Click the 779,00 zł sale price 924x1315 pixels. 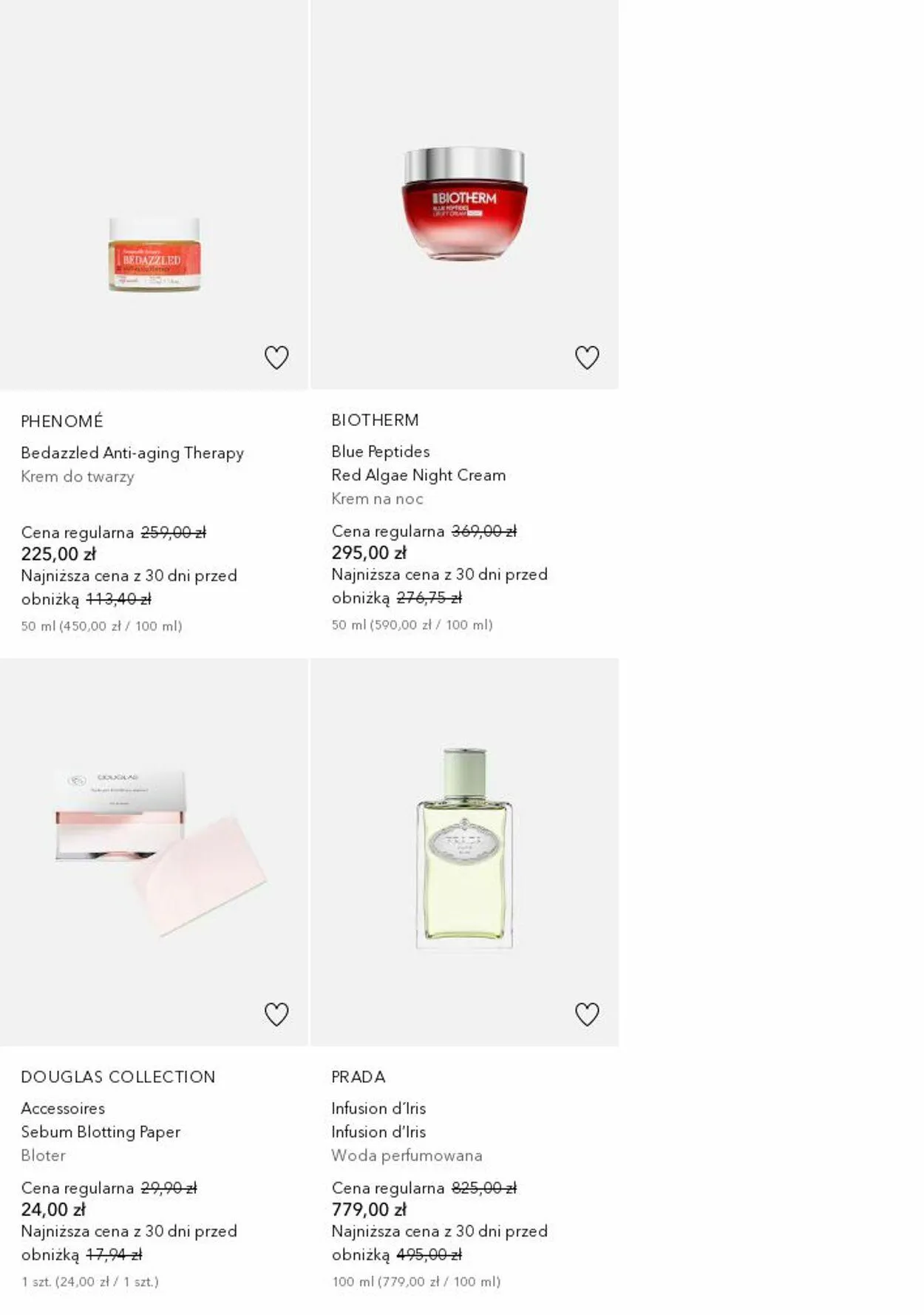point(369,1209)
